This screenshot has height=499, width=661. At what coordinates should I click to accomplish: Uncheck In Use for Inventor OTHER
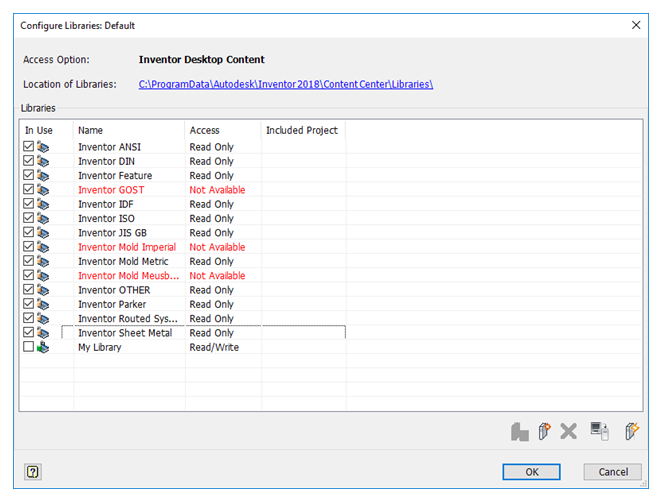pos(28,290)
